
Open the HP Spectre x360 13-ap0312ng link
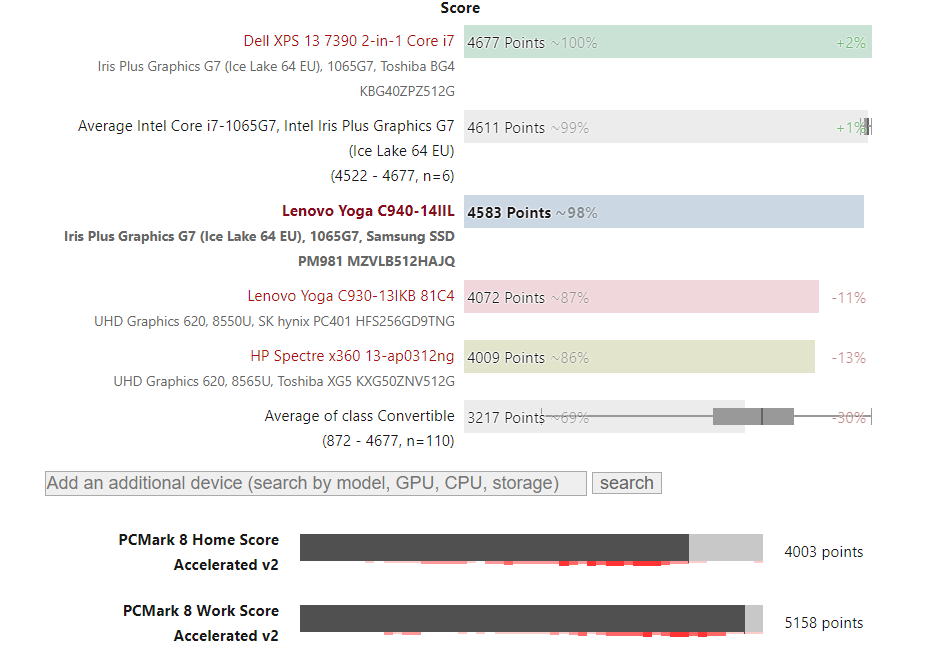click(x=352, y=355)
